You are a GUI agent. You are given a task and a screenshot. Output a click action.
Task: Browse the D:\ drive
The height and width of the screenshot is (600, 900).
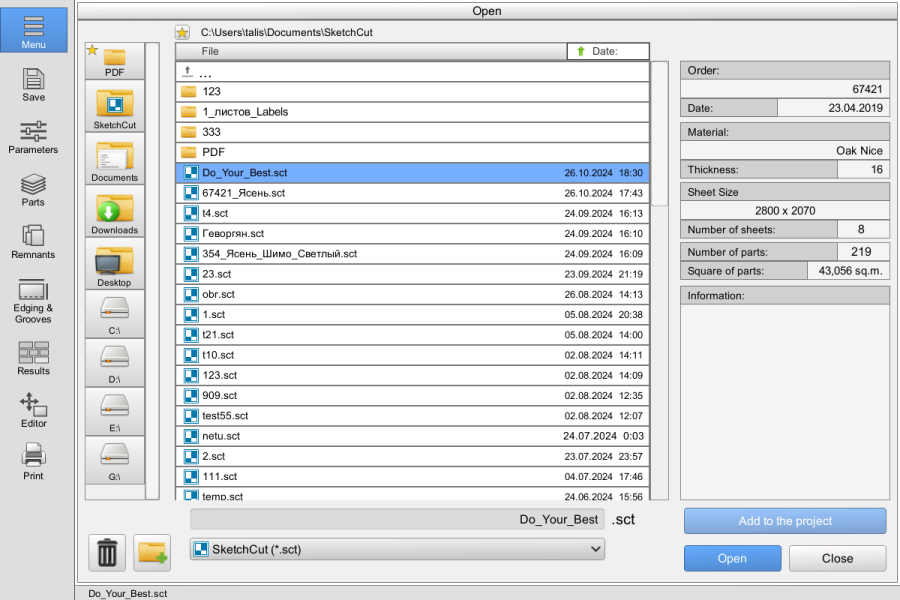coord(115,363)
